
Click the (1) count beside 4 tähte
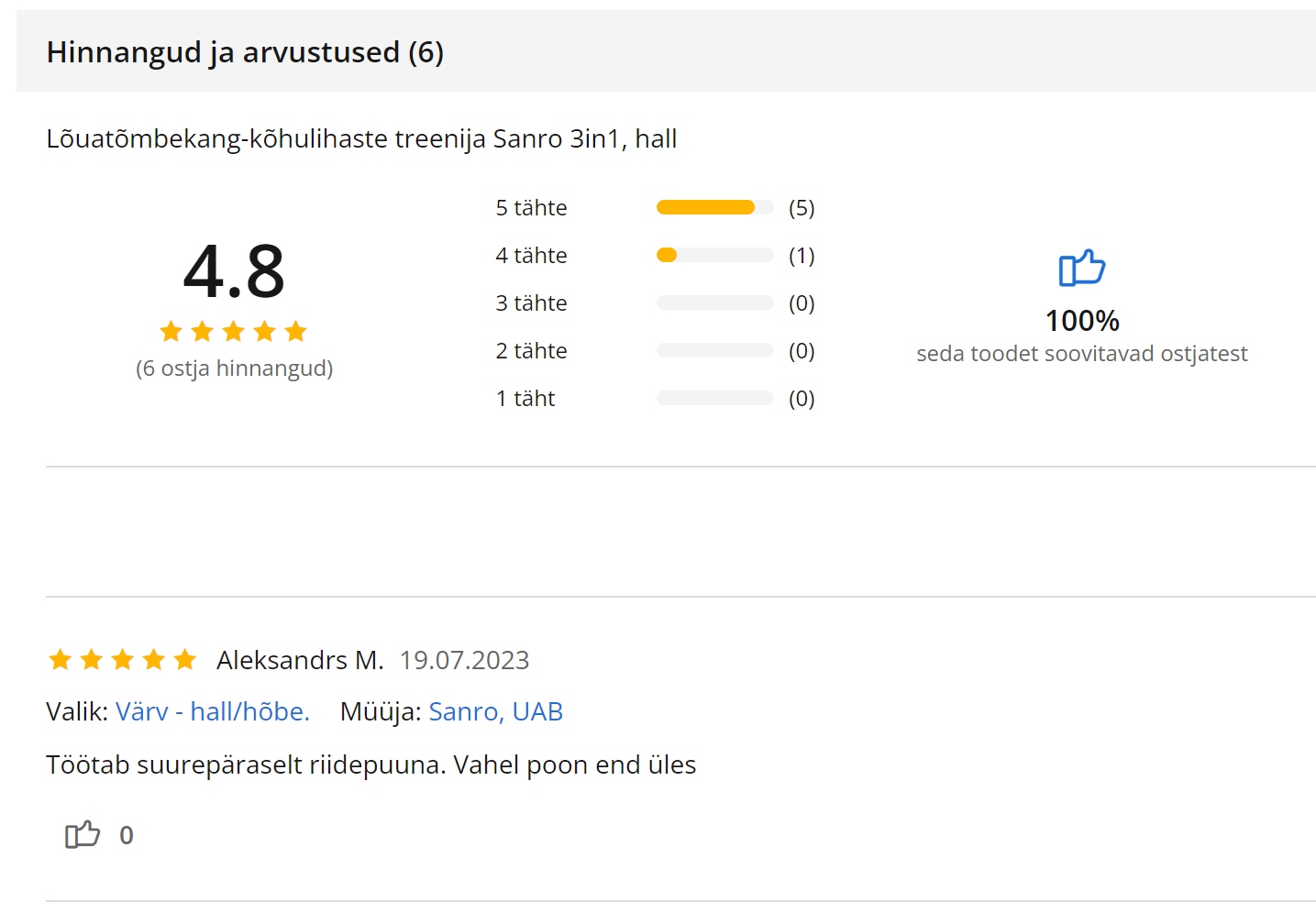click(802, 256)
